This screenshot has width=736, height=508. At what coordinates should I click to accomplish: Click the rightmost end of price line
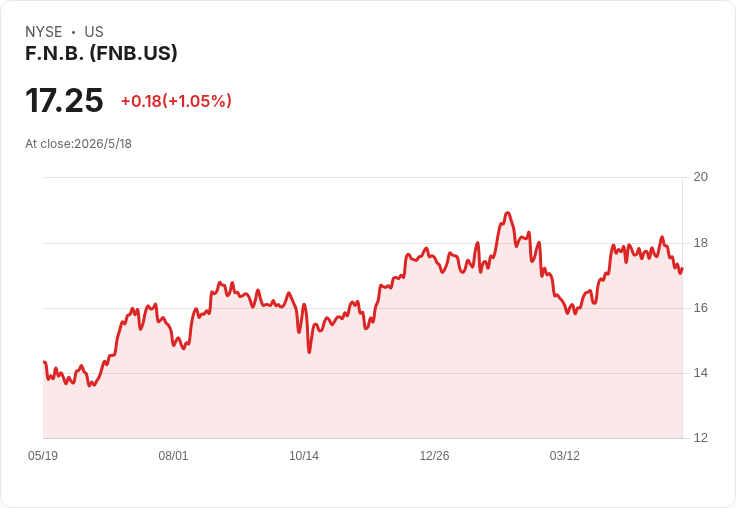[682, 269]
